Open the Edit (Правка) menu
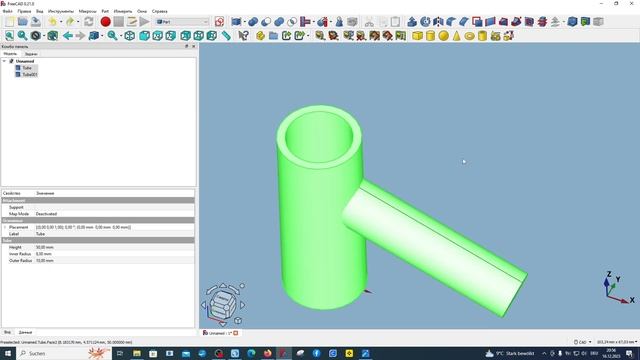The height and width of the screenshot is (360, 640). (24, 11)
